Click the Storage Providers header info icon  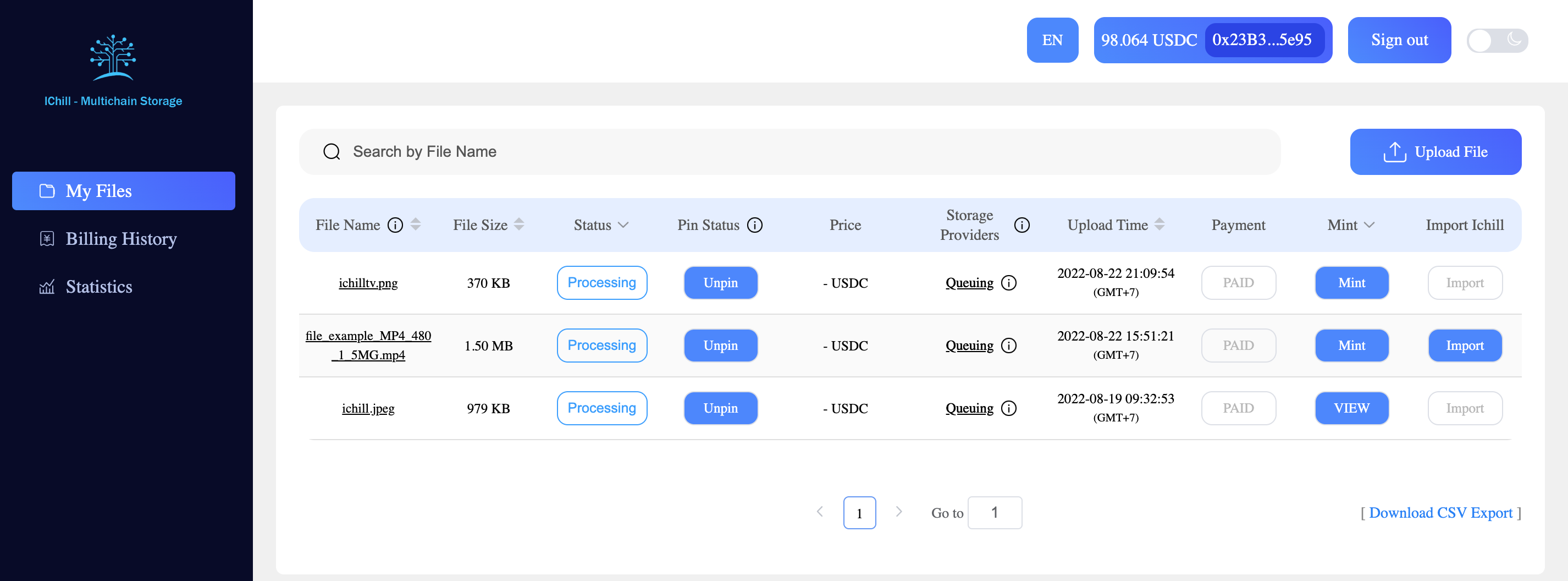pos(1022,226)
